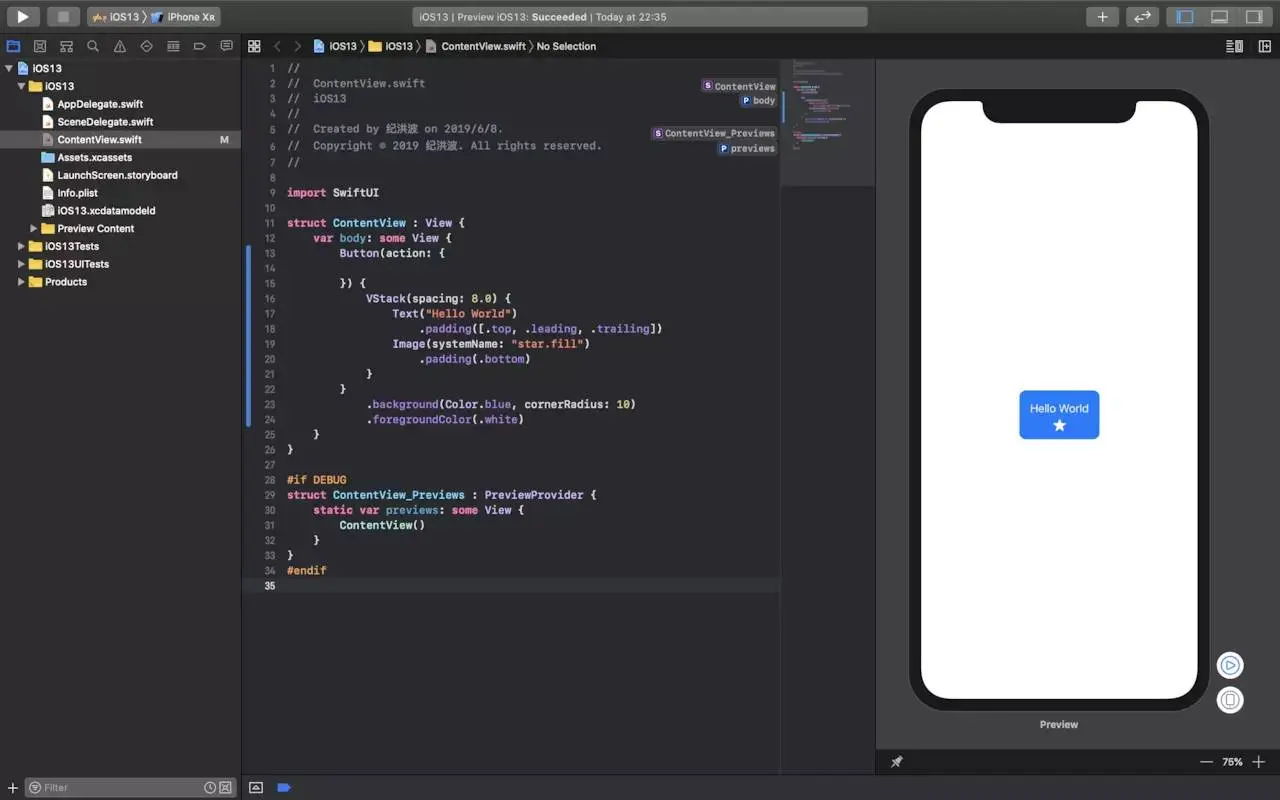This screenshot has height=800, width=1280.
Task: Show the source control navigator
Action: tap(40, 46)
